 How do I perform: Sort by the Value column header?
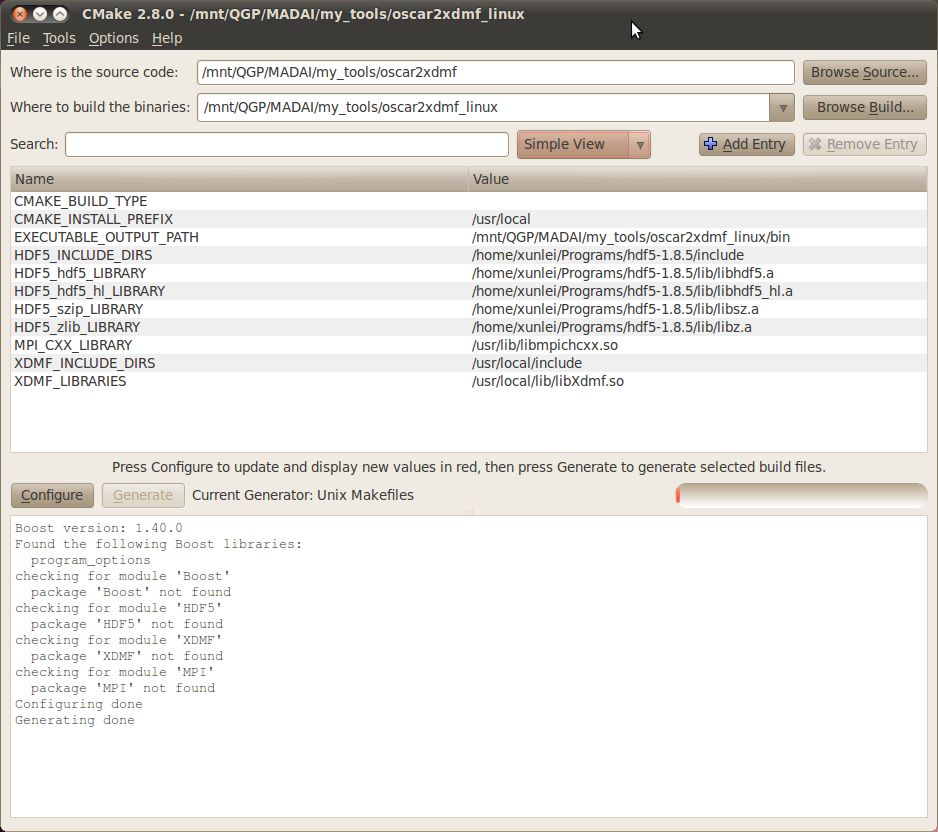click(698, 179)
